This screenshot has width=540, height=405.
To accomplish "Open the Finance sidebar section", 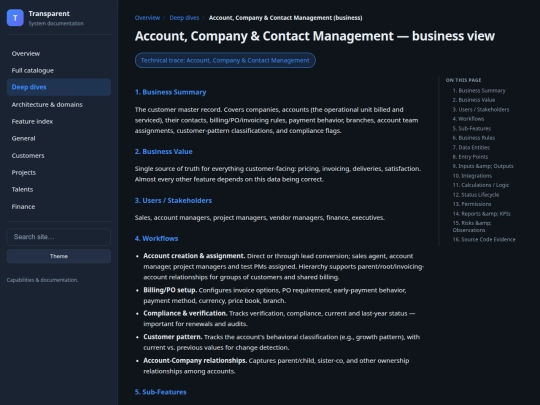I will click(59, 206).
